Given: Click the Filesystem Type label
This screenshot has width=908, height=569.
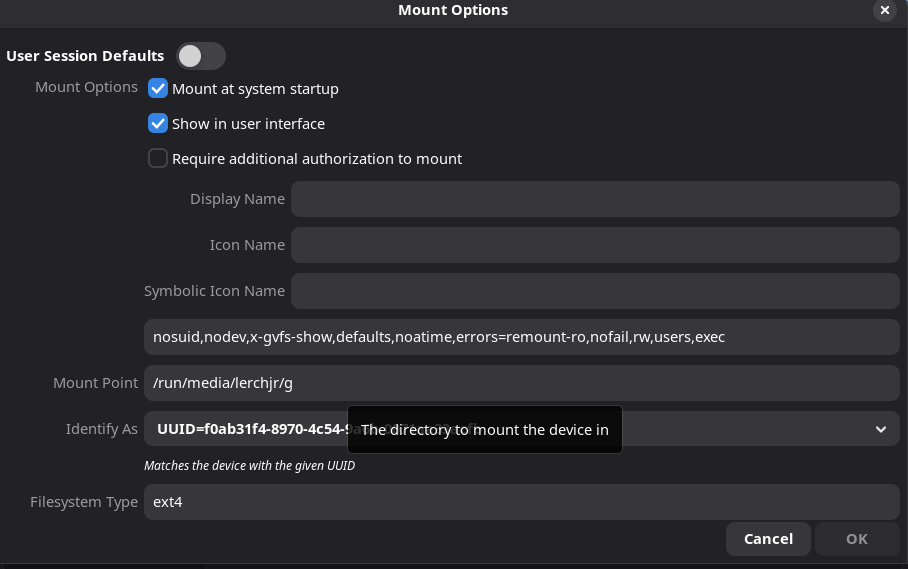Looking at the screenshot, I should coord(84,502).
